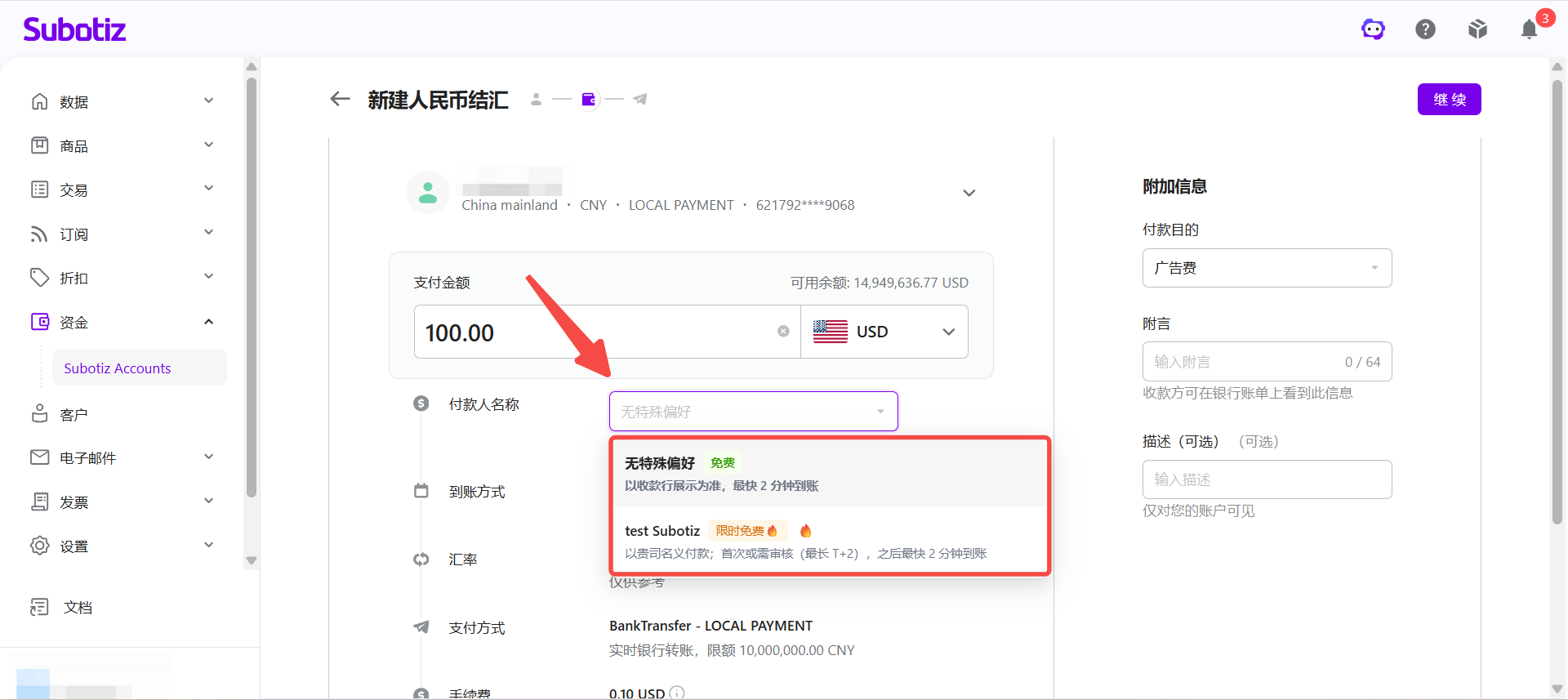Image resolution: width=1568 pixels, height=700 pixels.
Task: Click the 限额 10,000,000.00 CNY text
Action: click(780, 650)
